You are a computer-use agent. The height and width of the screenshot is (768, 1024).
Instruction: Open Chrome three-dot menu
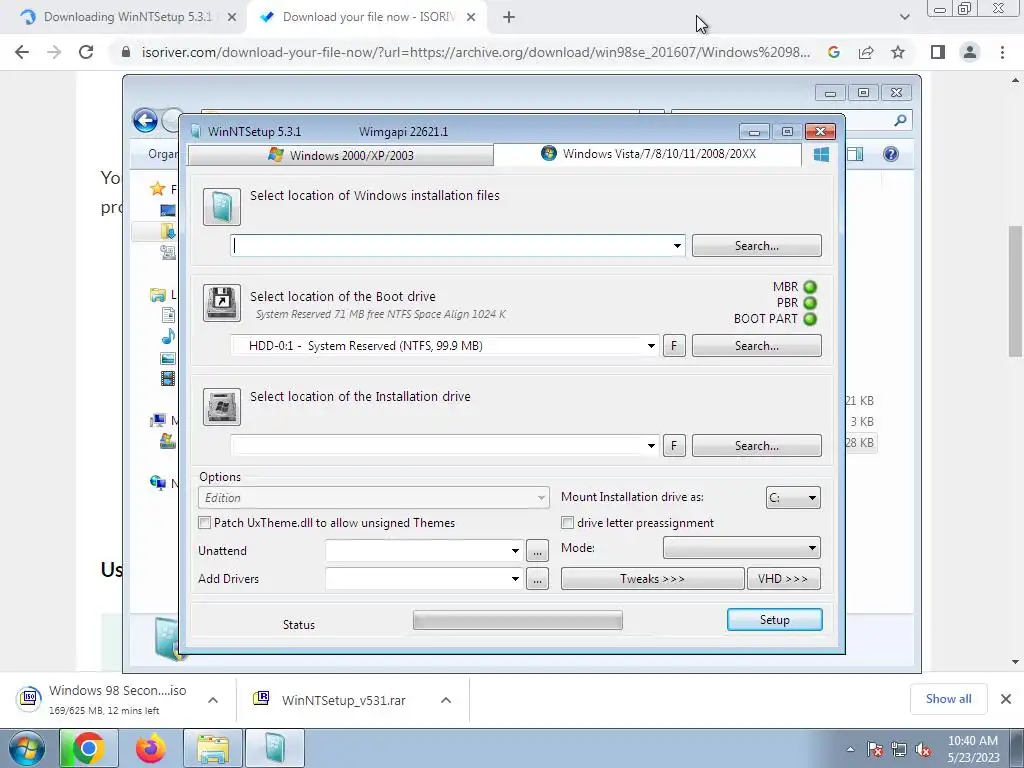pos(1002,52)
